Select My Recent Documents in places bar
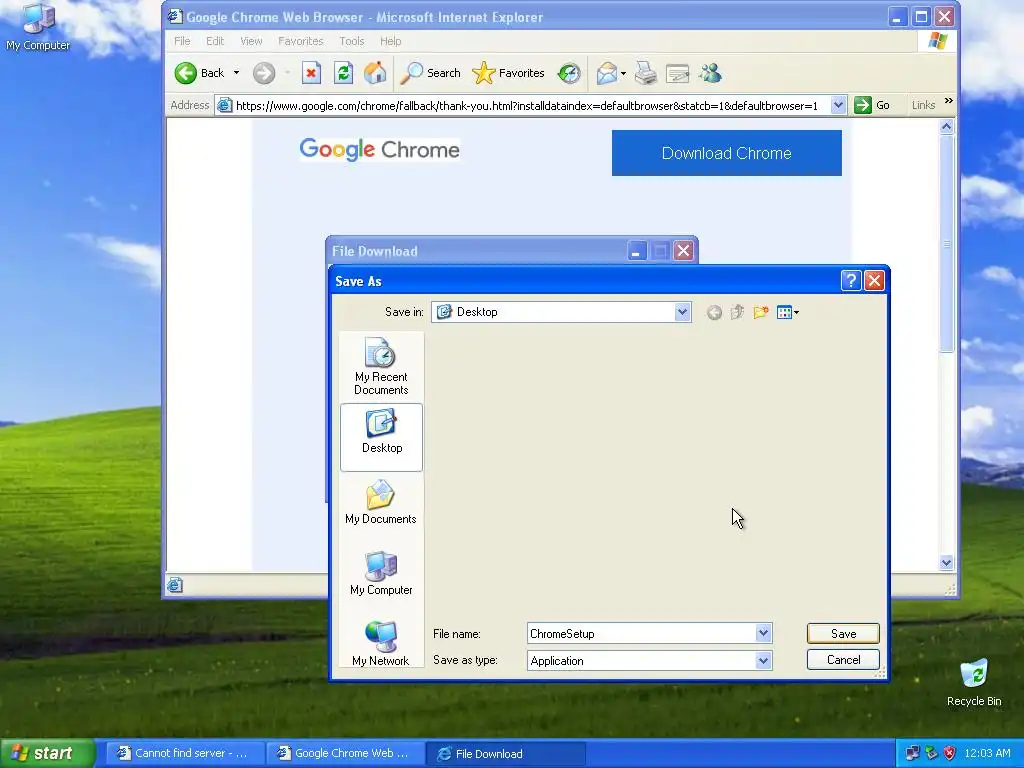The image size is (1024, 768). point(381,366)
